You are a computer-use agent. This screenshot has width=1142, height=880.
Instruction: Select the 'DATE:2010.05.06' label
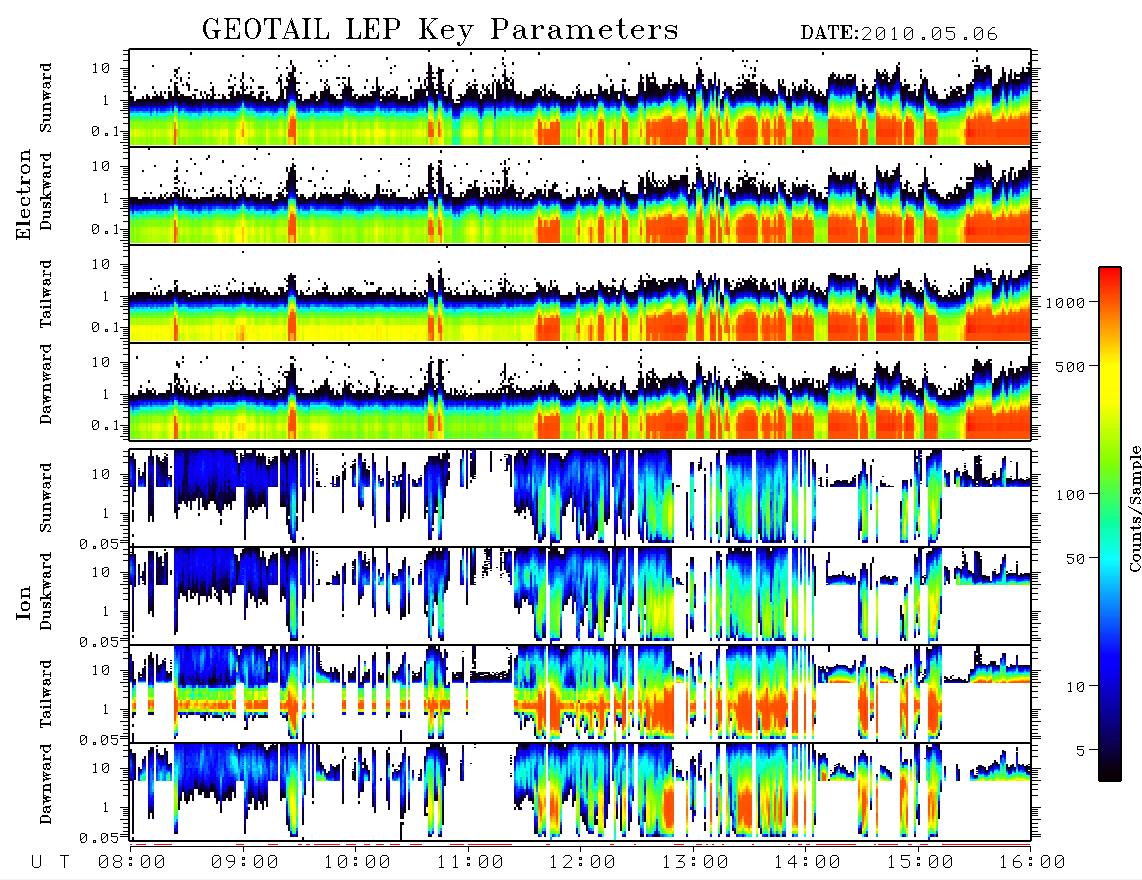coord(899,34)
